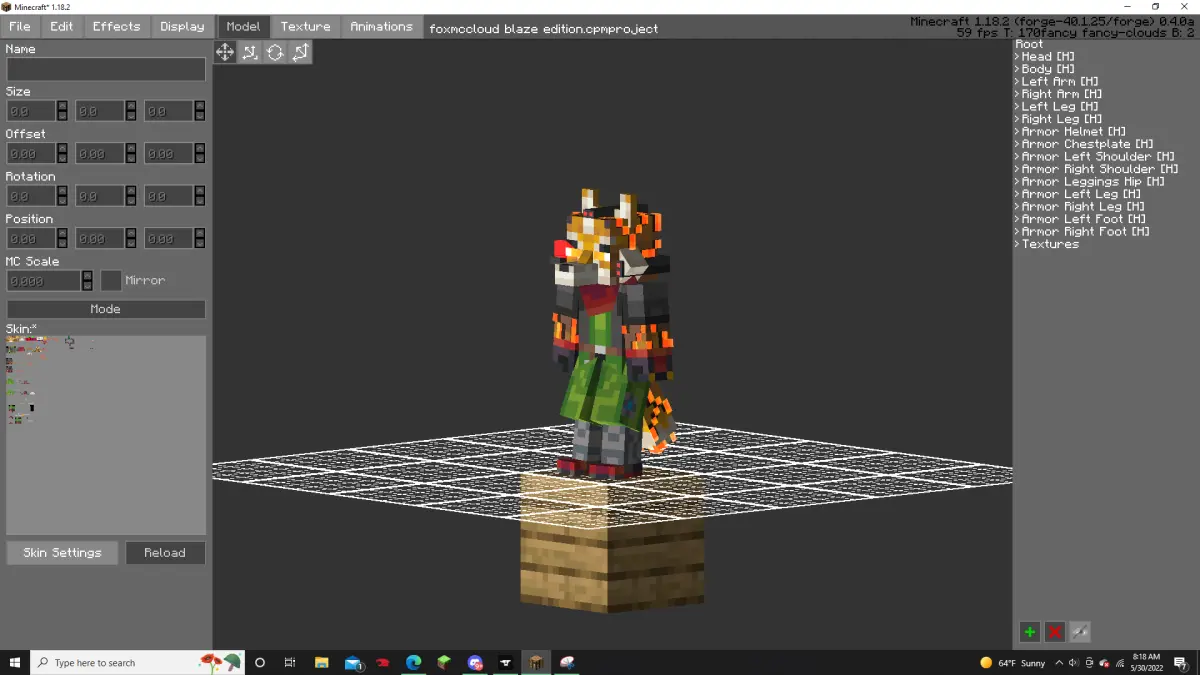Select Armor Left Shoulder [H] row
1200x675 pixels.
click(x=1097, y=157)
